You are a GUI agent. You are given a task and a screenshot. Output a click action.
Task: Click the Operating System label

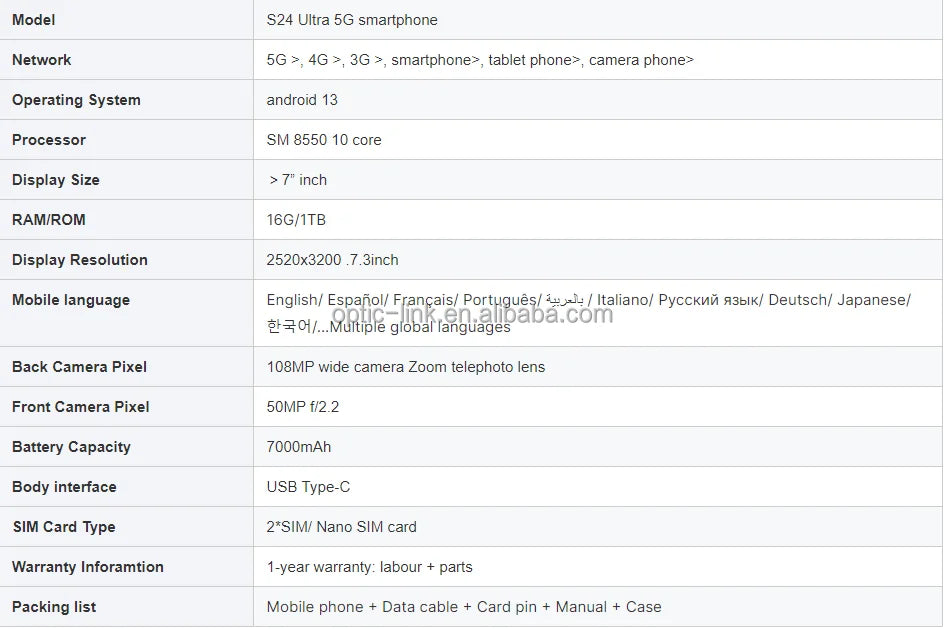[x=76, y=100]
